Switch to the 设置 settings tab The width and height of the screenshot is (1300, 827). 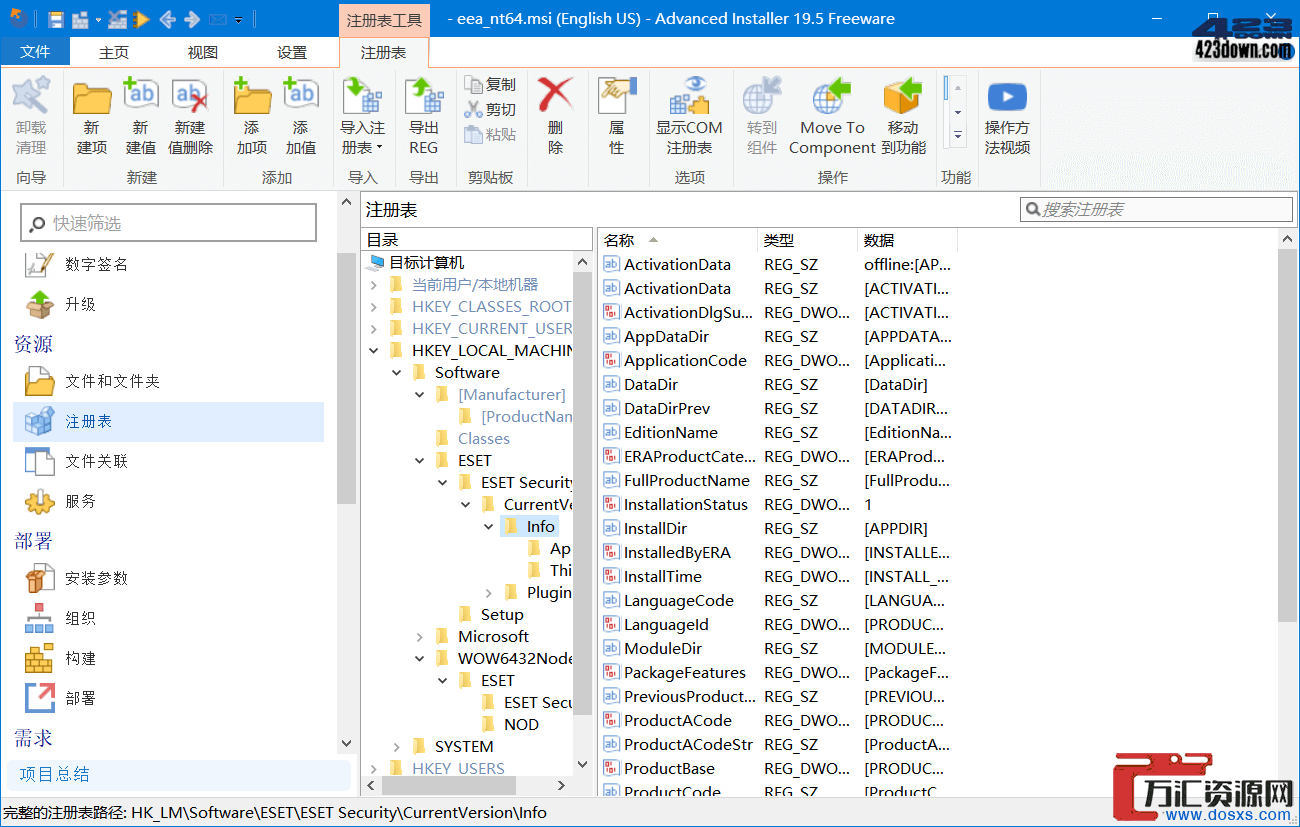292,52
